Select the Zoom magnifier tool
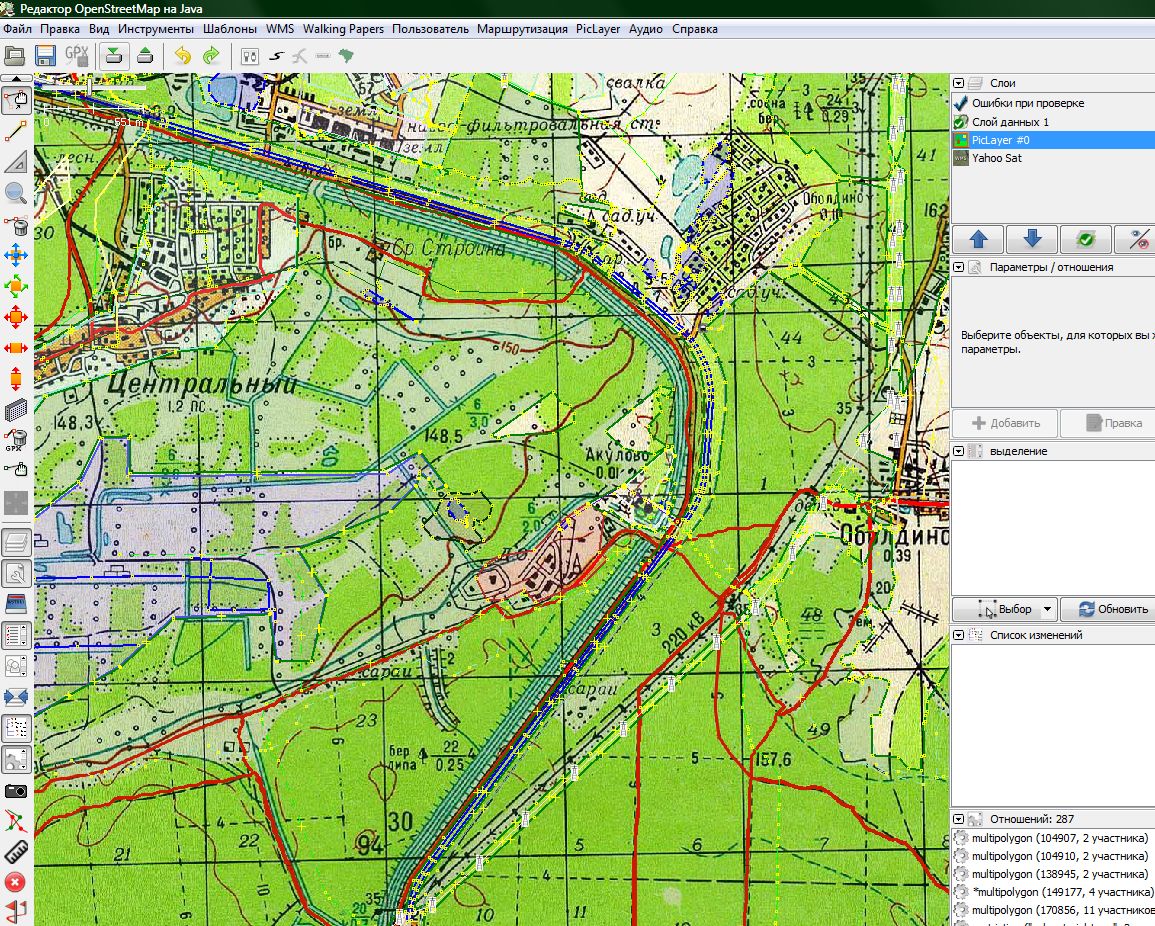 coord(16,194)
